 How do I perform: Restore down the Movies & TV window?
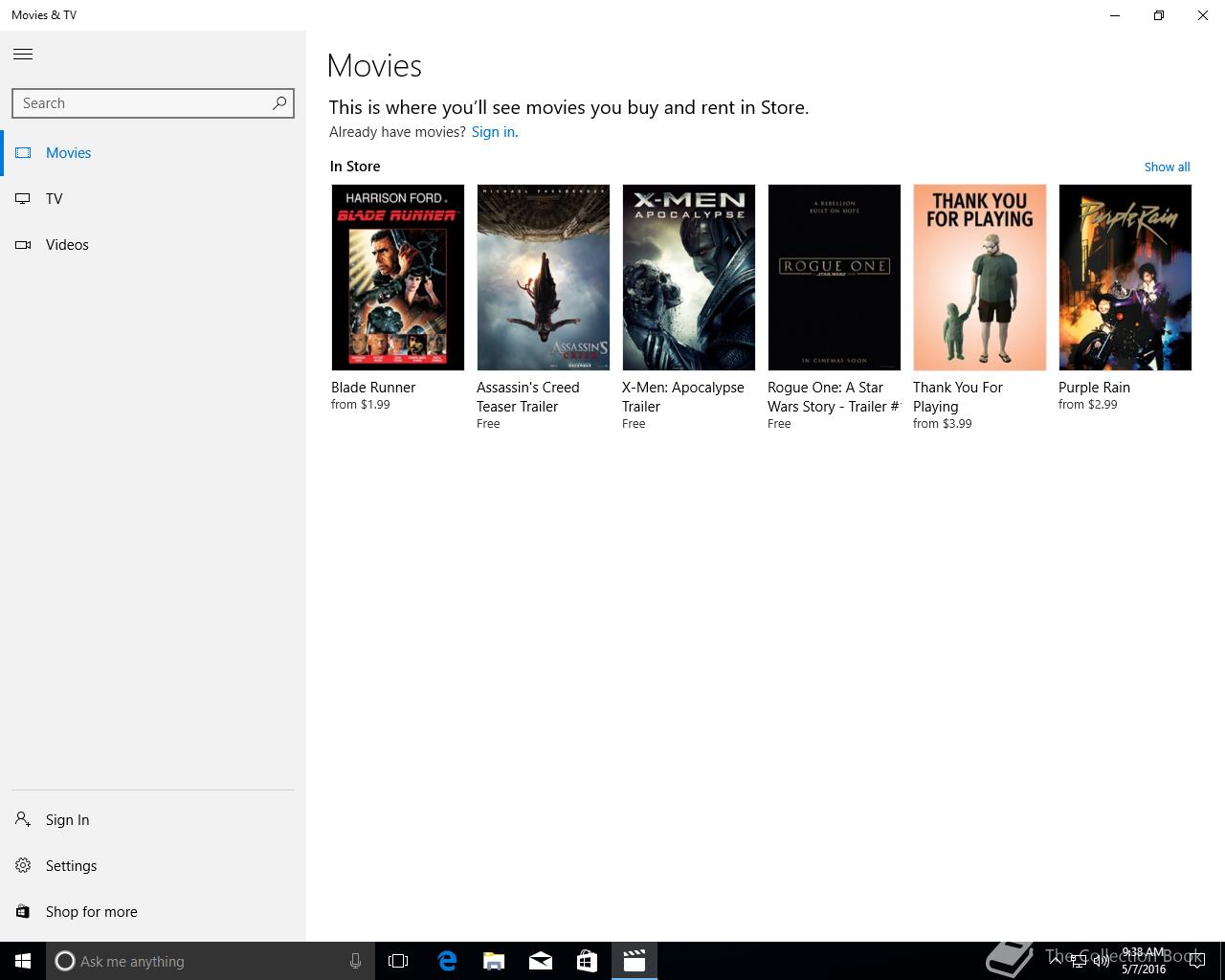tap(1159, 15)
